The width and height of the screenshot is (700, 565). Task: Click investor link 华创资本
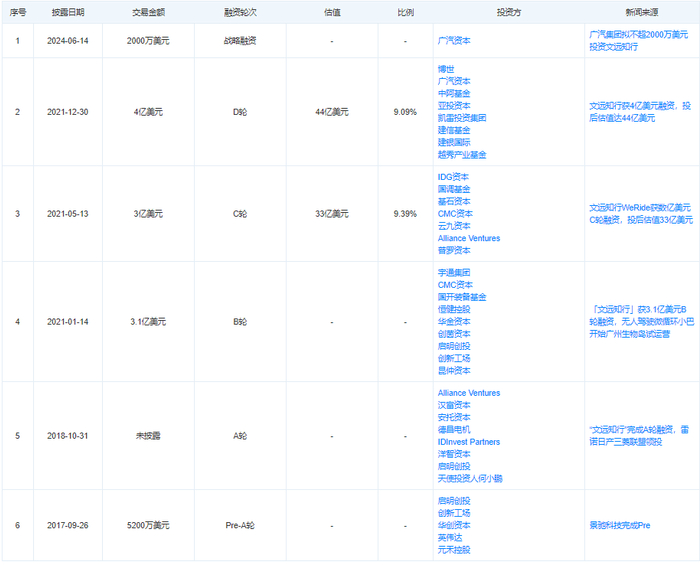(x=454, y=525)
